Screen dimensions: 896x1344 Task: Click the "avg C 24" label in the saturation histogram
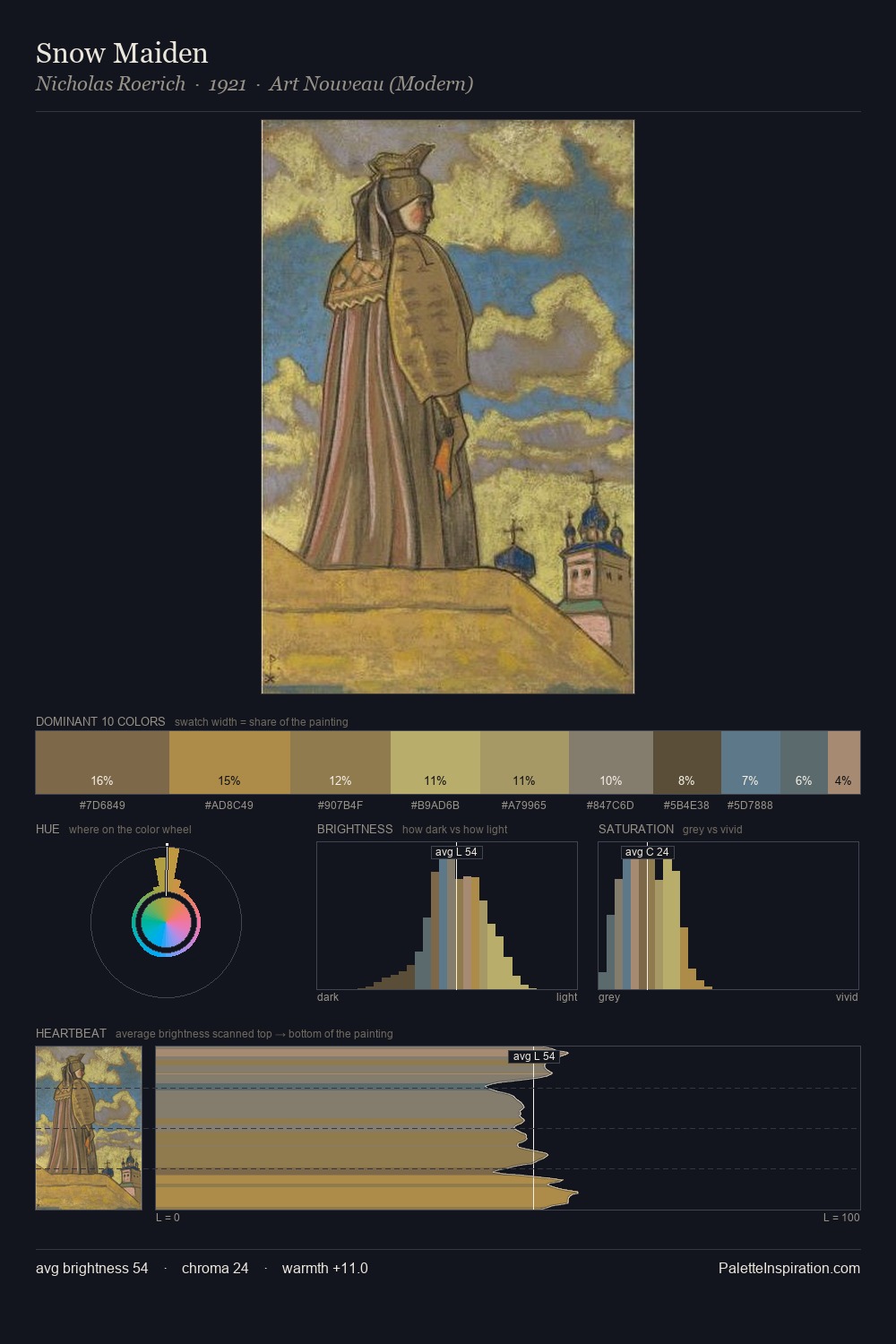tap(647, 851)
